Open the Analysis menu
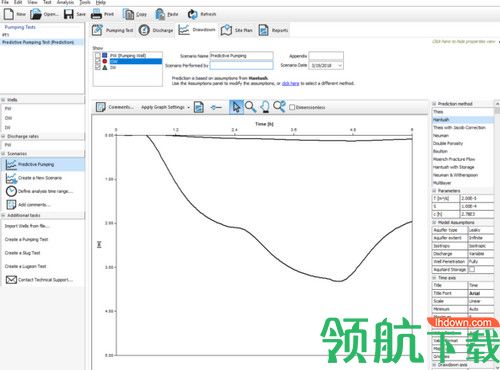This screenshot has height=370, width=500. 65,2
